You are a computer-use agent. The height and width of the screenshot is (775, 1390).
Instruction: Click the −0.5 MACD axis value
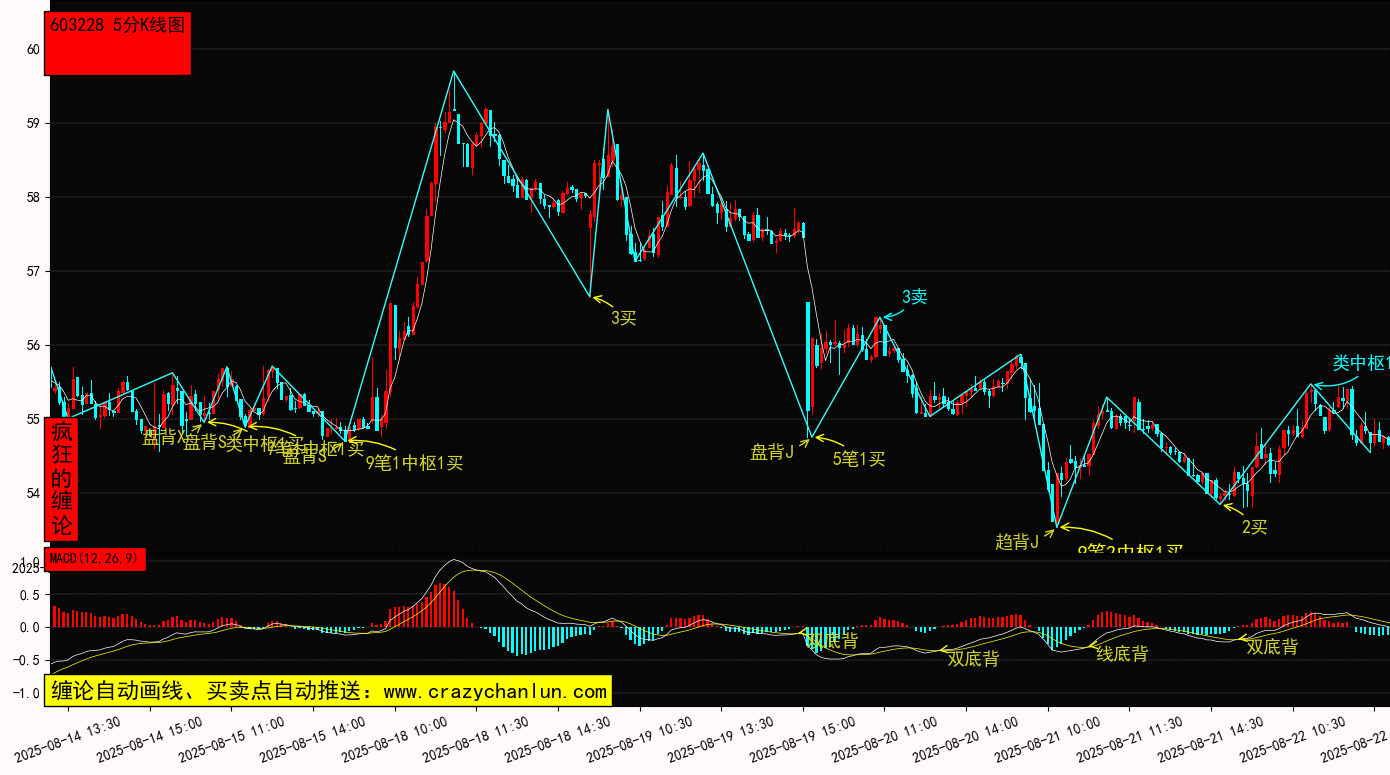[x=26, y=660]
